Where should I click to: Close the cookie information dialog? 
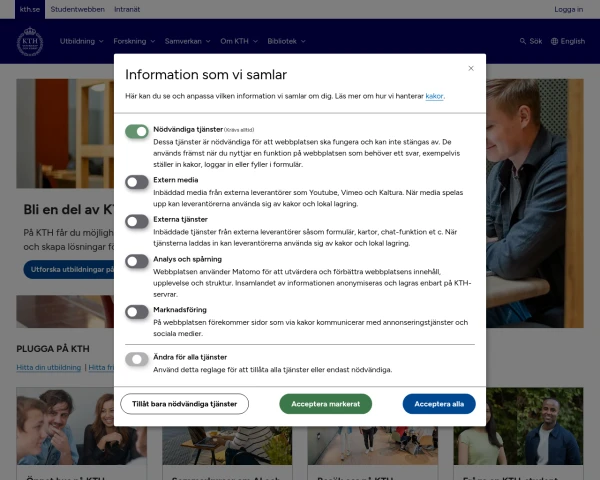coord(471,68)
